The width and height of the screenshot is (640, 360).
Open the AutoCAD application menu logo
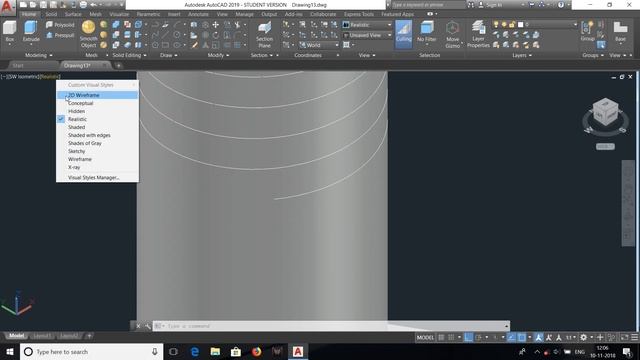point(7,7)
